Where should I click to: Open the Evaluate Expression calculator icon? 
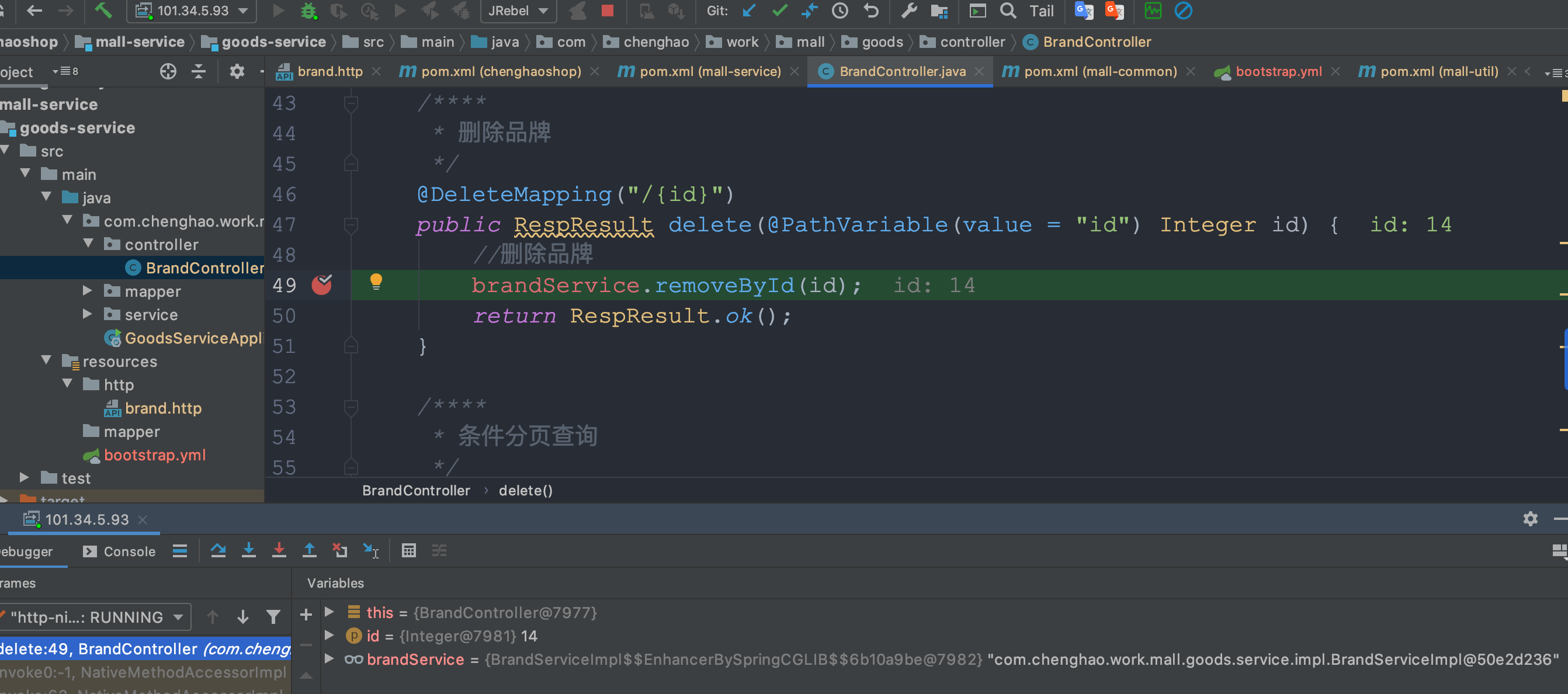pyautogui.click(x=408, y=551)
